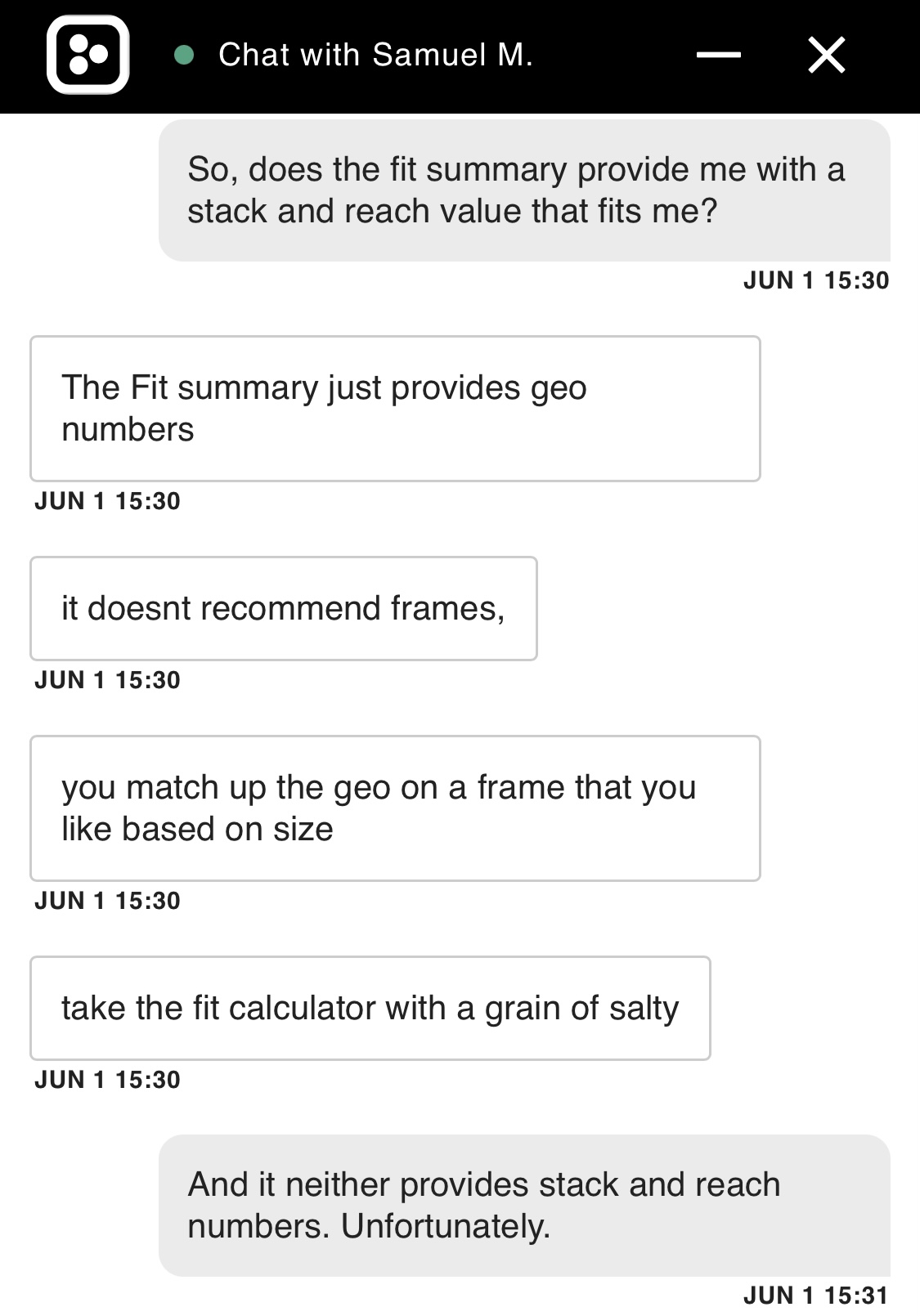
Task: Click empty header space left of minimize button
Action: point(613,55)
